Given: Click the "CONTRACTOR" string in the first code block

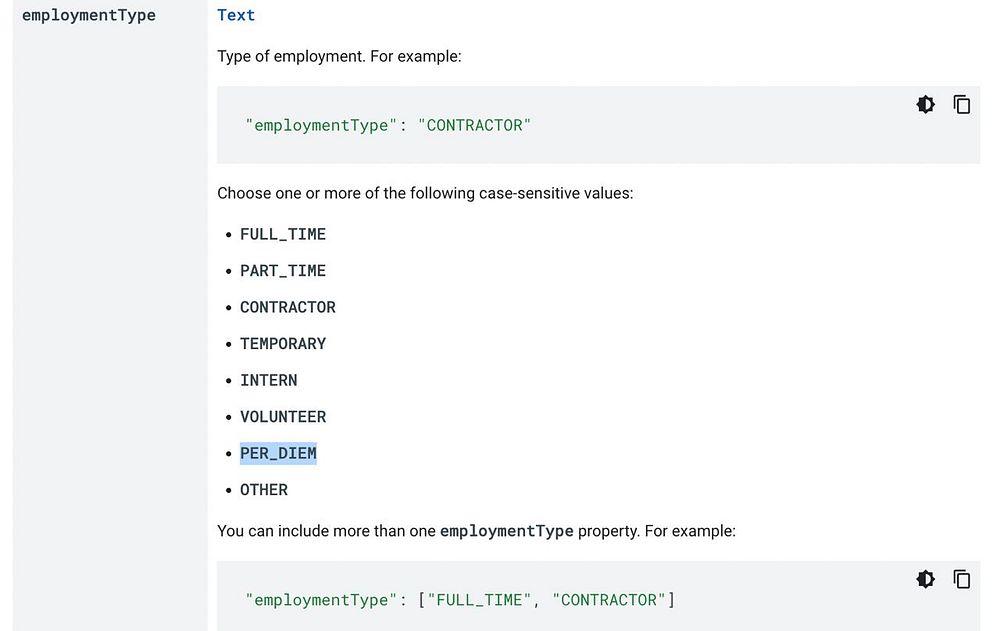Looking at the screenshot, I should click(474, 126).
